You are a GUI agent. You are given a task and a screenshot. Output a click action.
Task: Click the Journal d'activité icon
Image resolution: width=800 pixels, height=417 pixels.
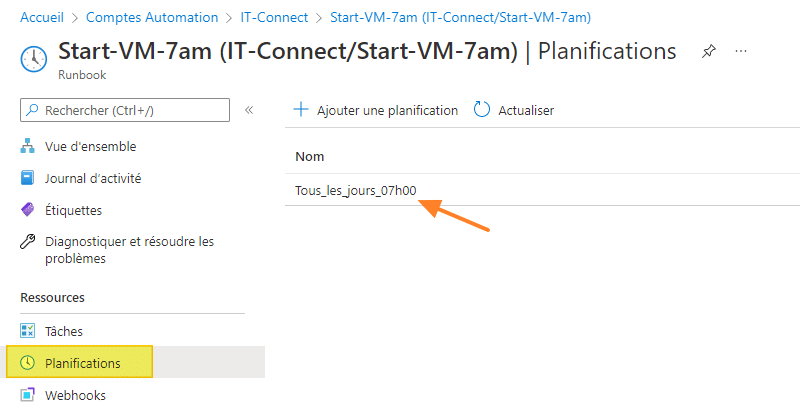[x=28, y=178]
